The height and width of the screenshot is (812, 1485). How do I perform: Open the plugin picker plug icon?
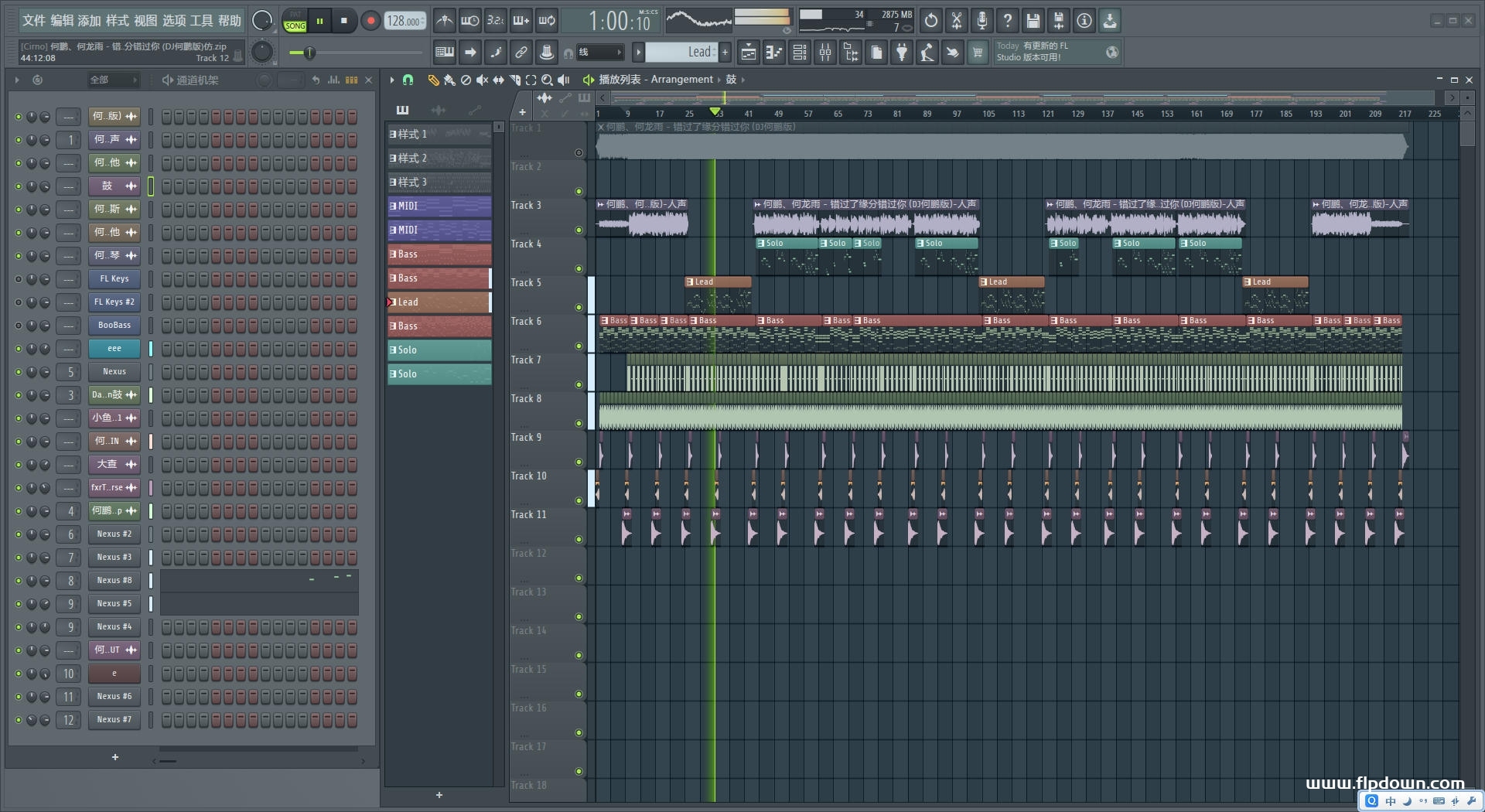point(902,53)
